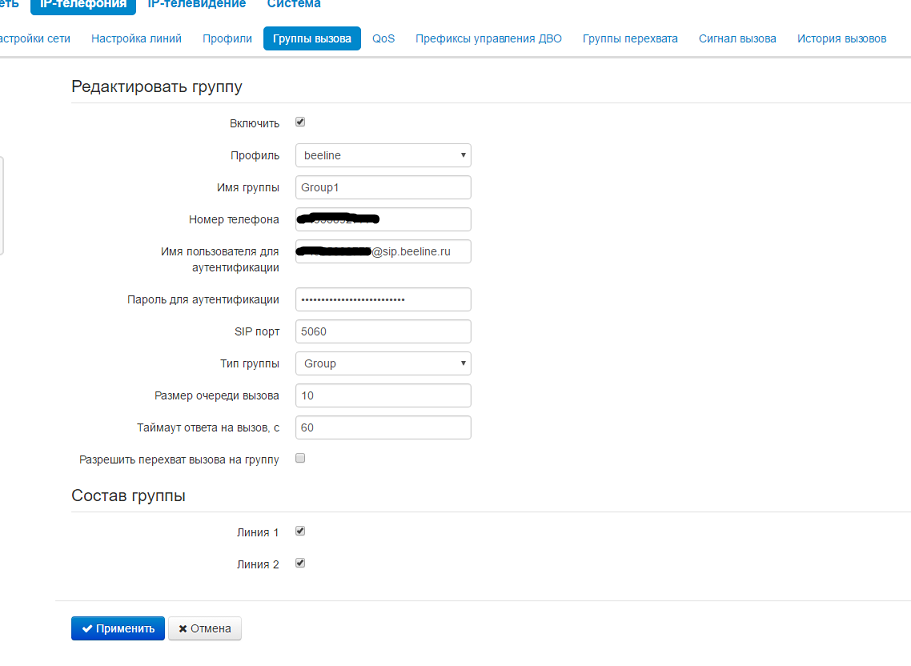Open История вызовов subtab
911x666 pixels.
tap(841, 38)
